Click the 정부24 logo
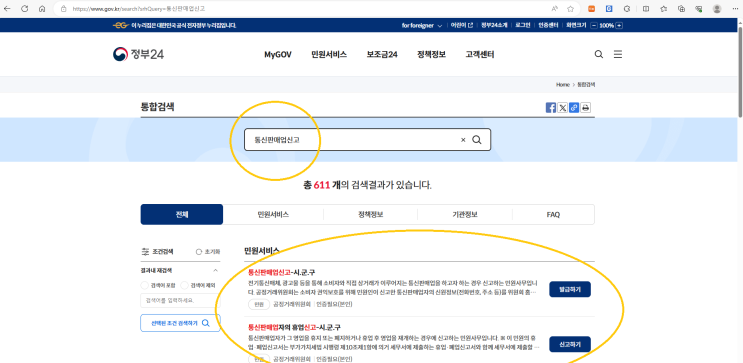743x363 pixels. [138, 54]
